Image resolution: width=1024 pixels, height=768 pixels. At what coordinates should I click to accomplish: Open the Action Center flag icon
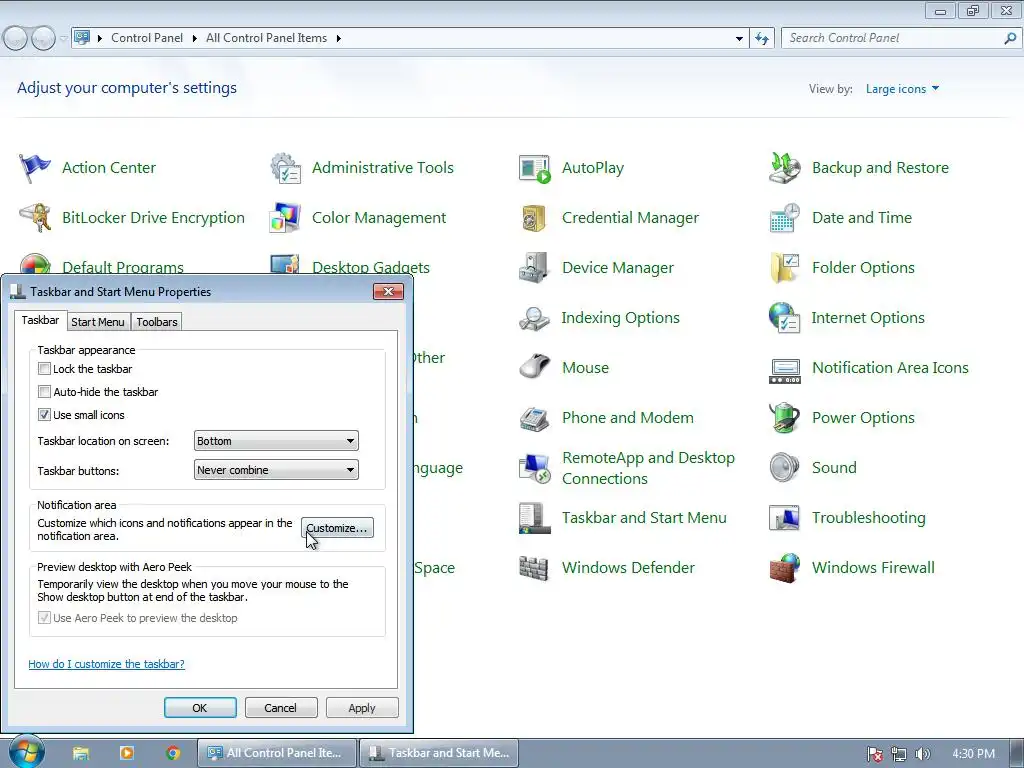35,168
